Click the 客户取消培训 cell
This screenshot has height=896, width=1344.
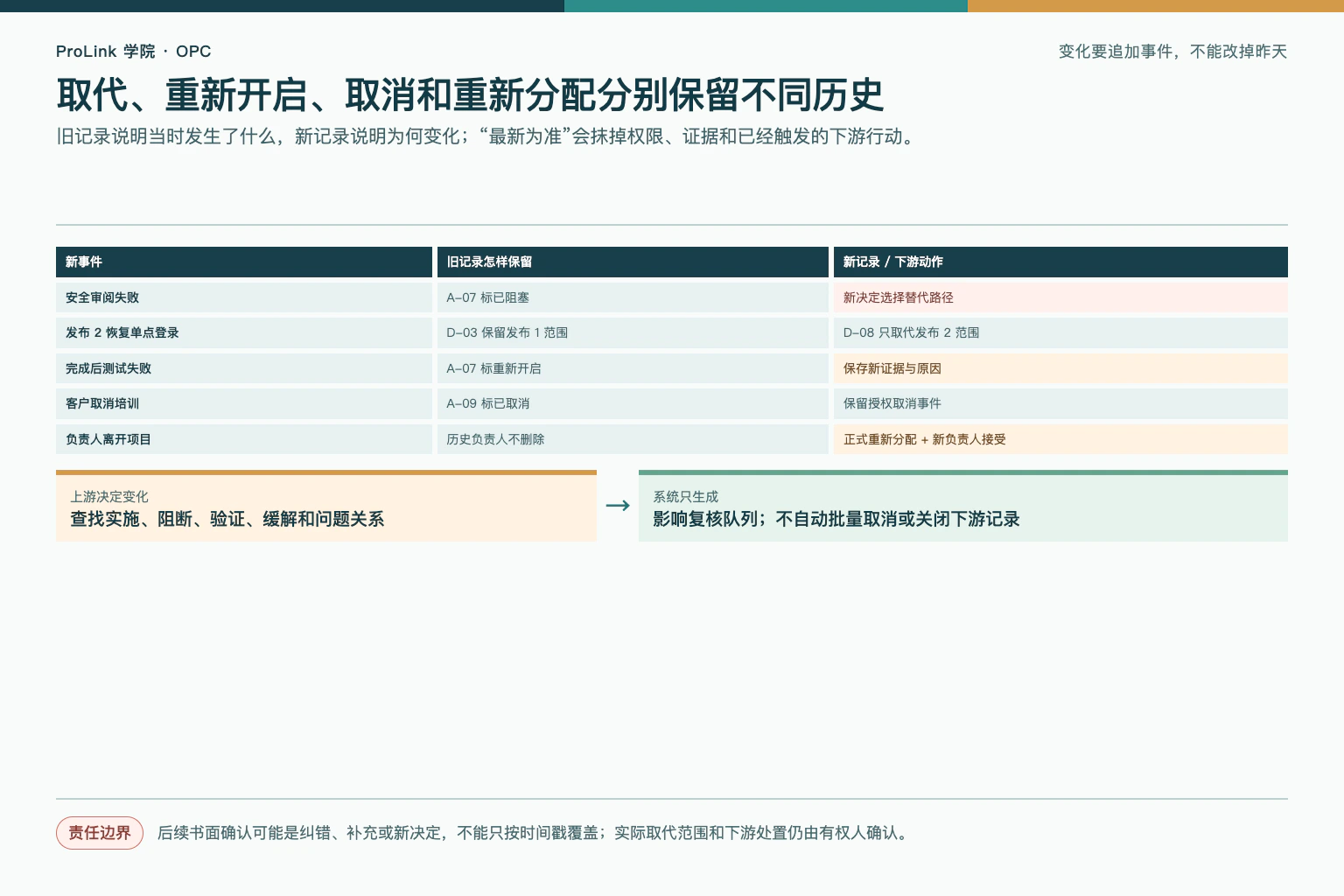244,403
